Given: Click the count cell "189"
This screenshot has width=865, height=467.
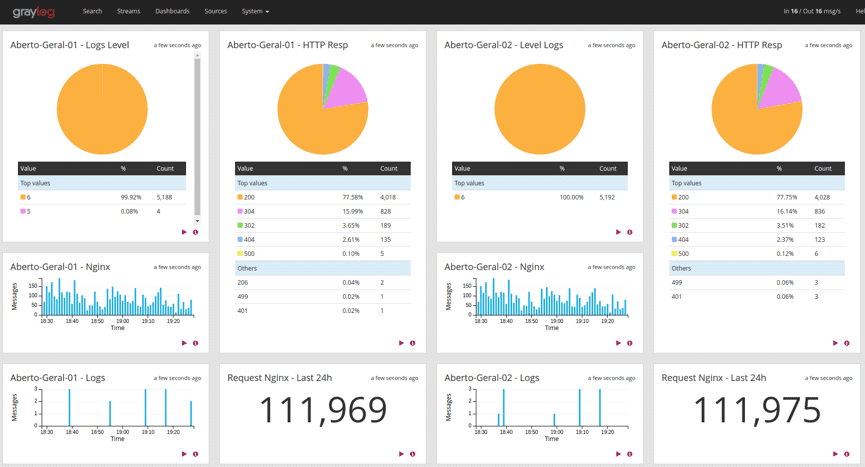Looking at the screenshot, I should coord(386,226).
